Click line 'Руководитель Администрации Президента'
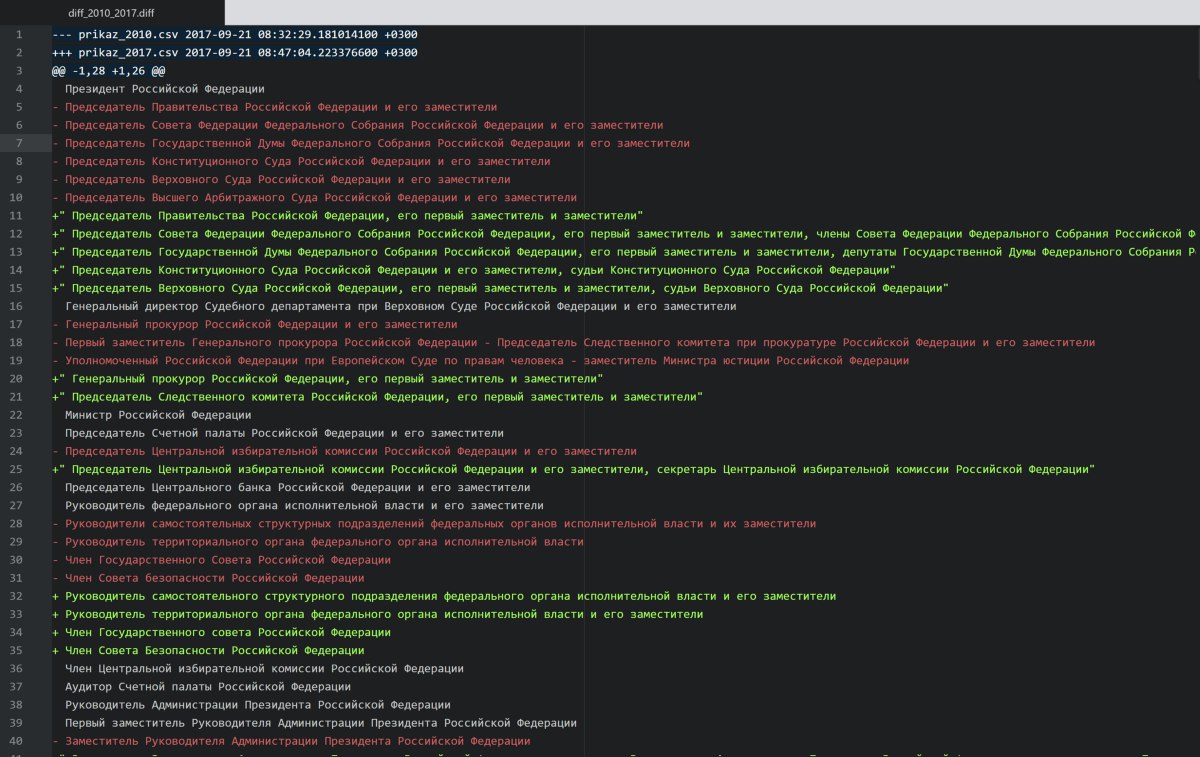The width and height of the screenshot is (1200, 757). click(257, 704)
